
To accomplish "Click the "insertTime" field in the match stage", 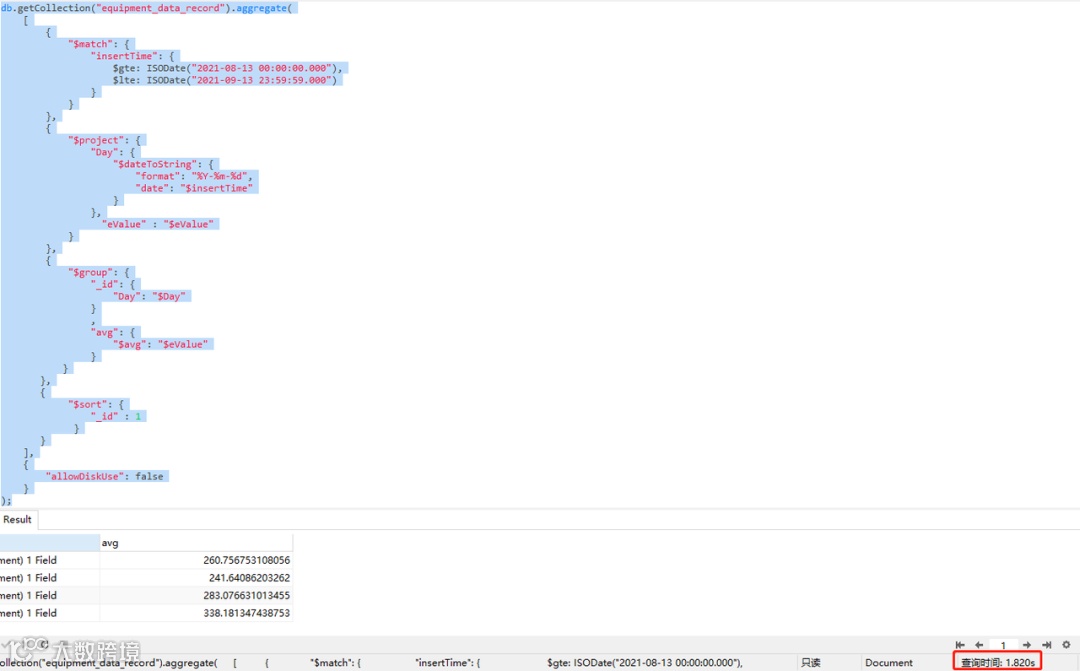I will (125, 56).
